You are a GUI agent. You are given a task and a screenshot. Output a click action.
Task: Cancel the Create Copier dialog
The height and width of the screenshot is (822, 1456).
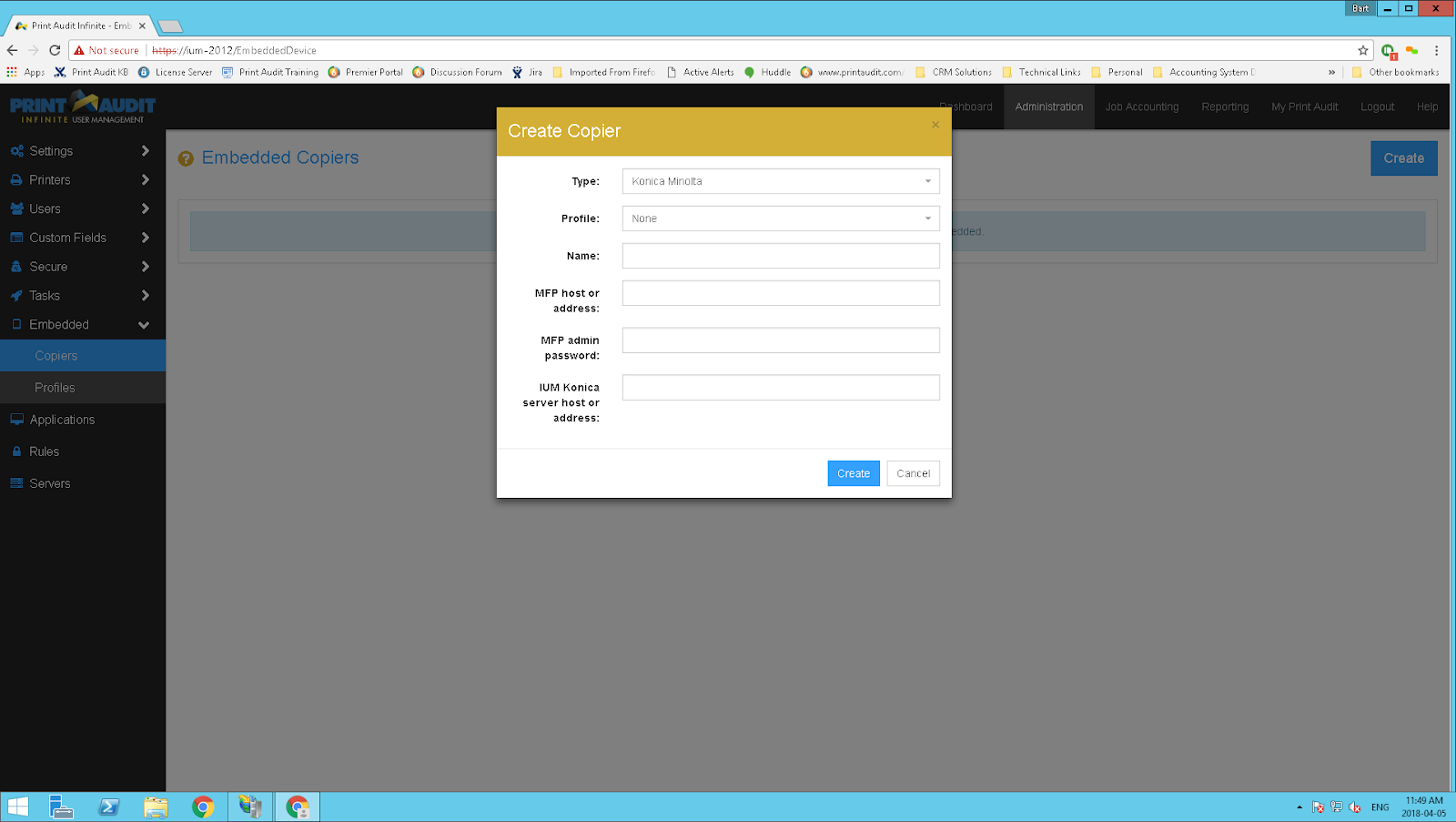pos(913,473)
